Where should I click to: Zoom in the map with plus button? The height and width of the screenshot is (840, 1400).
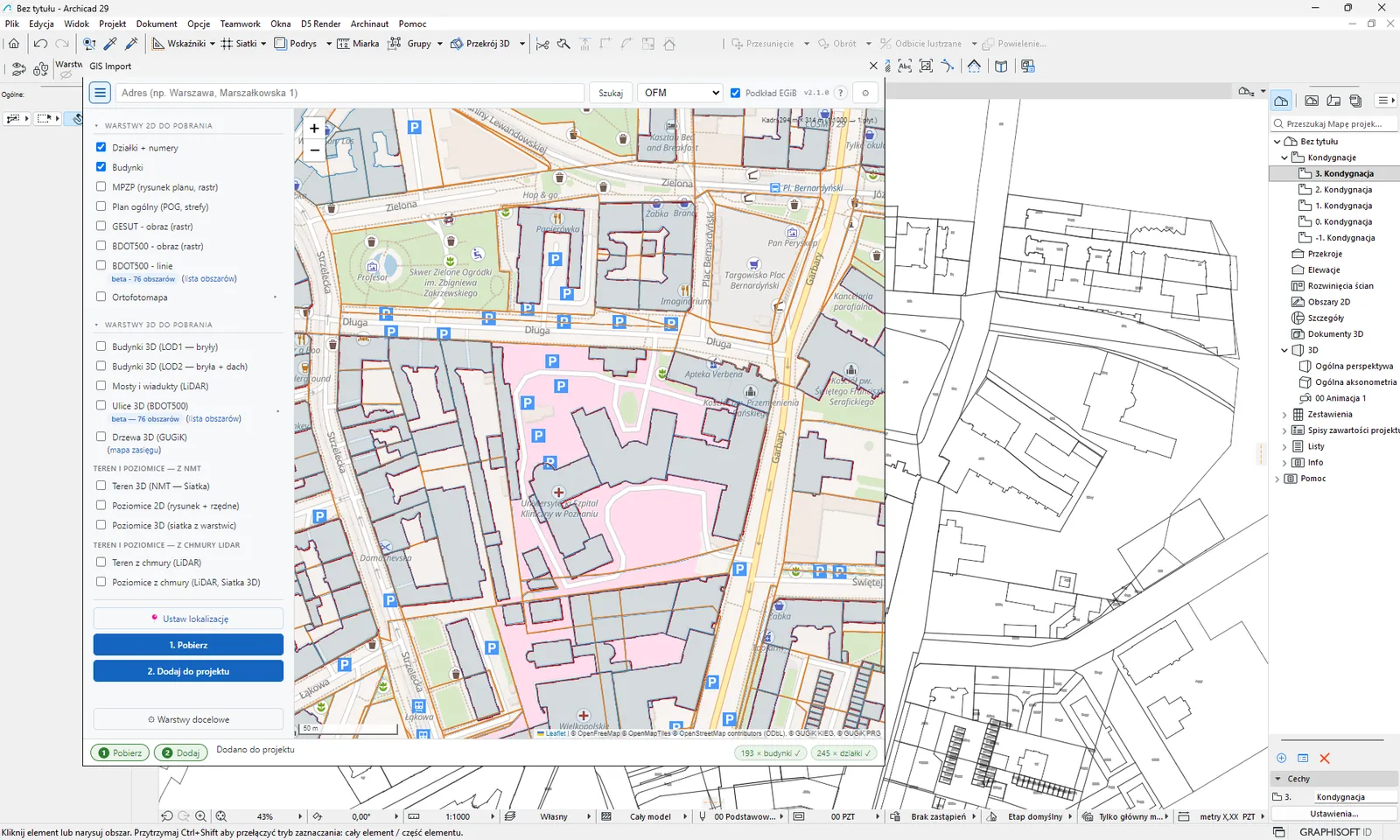click(314, 129)
